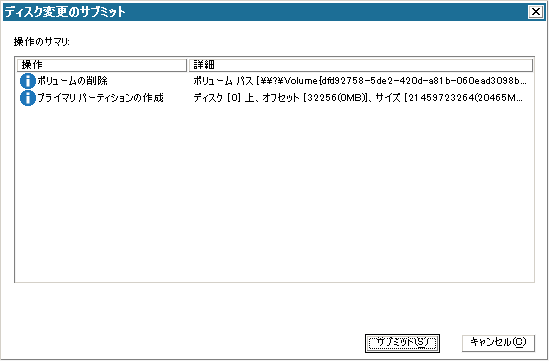Image resolution: width=549 pixels, height=361 pixels.
Task: Click the info icon beside プライマリ パーティションの作成
Action: click(28, 98)
